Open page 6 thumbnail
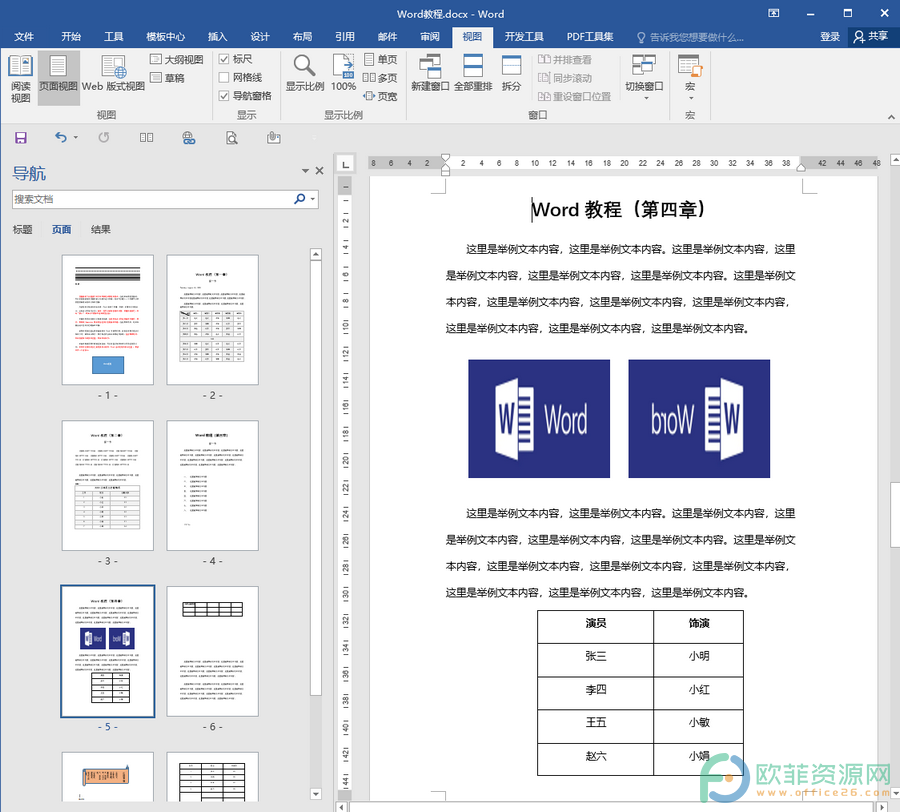Viewport: 900px width, 812px height. point(213,651)
